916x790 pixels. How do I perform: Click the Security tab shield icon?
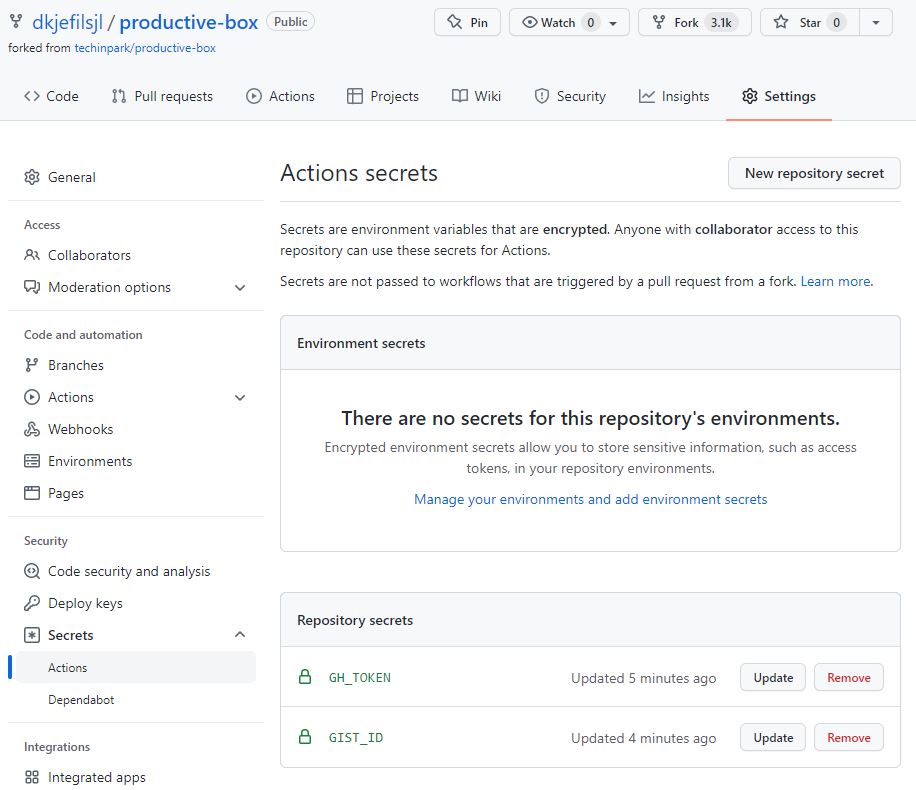tap(542, 96)
